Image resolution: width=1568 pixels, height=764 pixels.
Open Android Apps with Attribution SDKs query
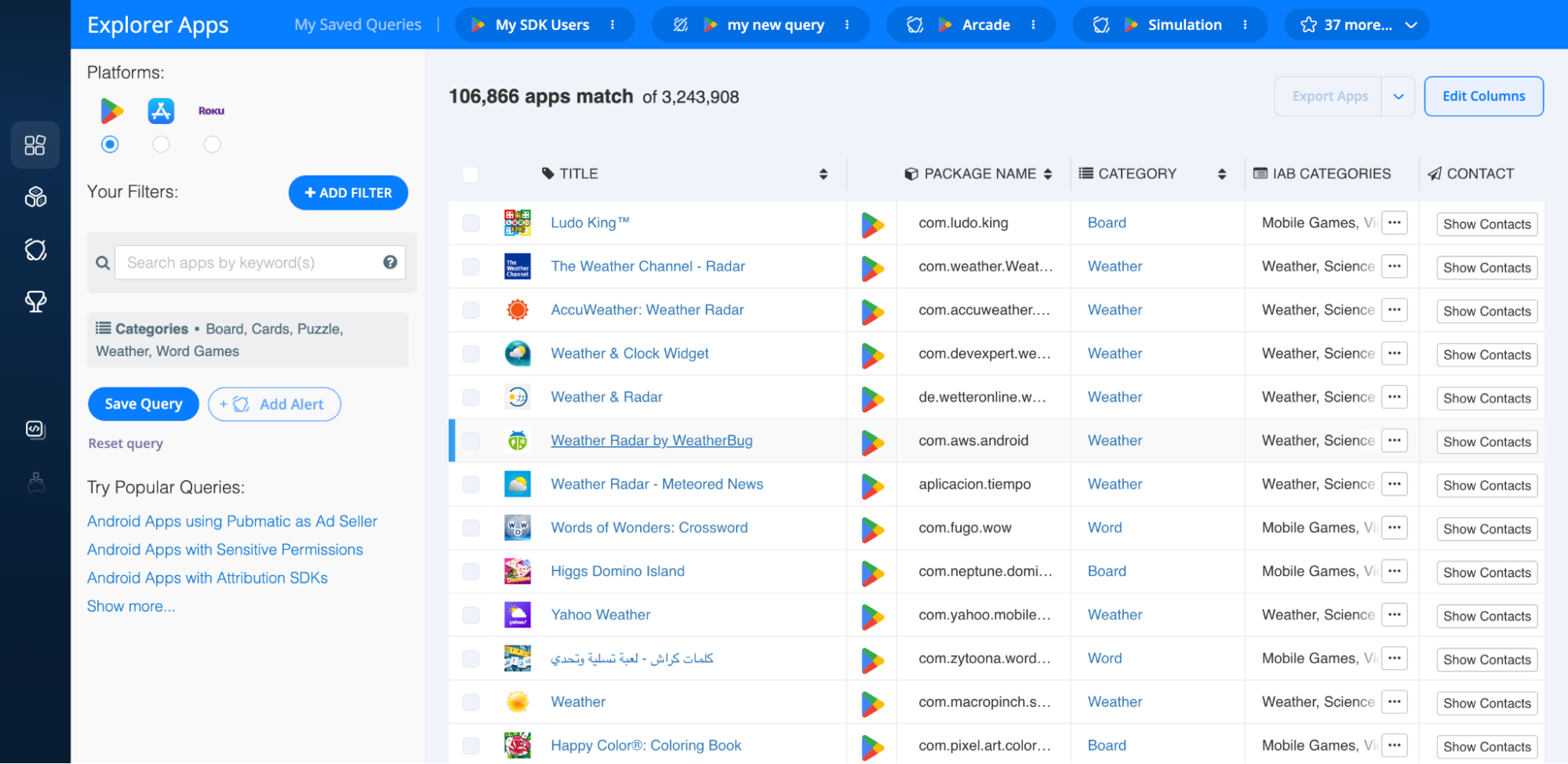pyautogui.click(x=207, y=578)
